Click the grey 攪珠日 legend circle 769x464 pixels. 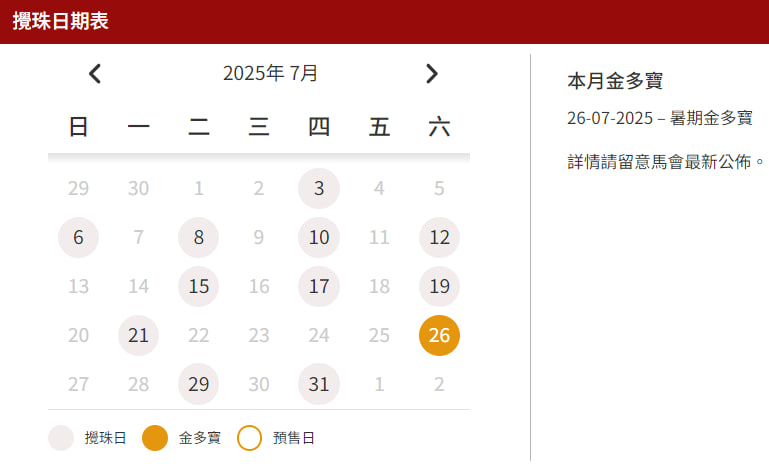[61, 438]
